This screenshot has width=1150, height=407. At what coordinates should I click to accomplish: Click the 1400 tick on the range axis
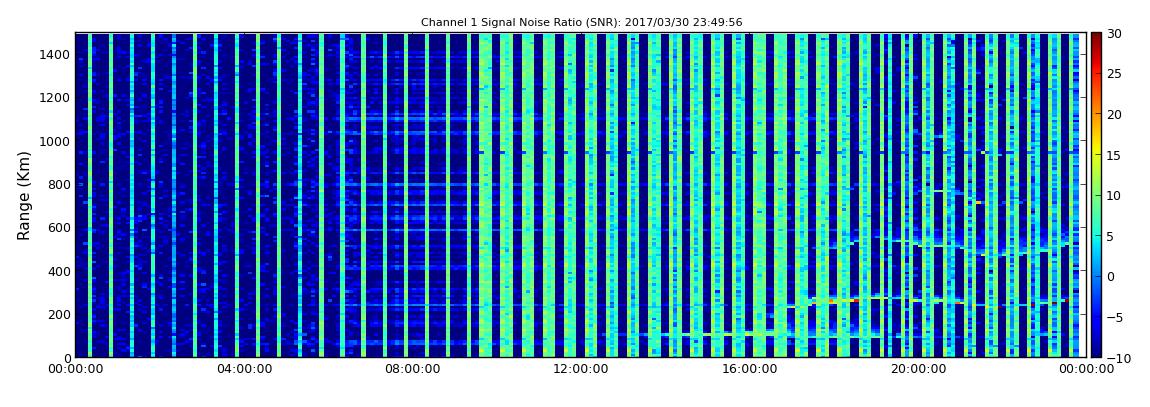point(55,54)
